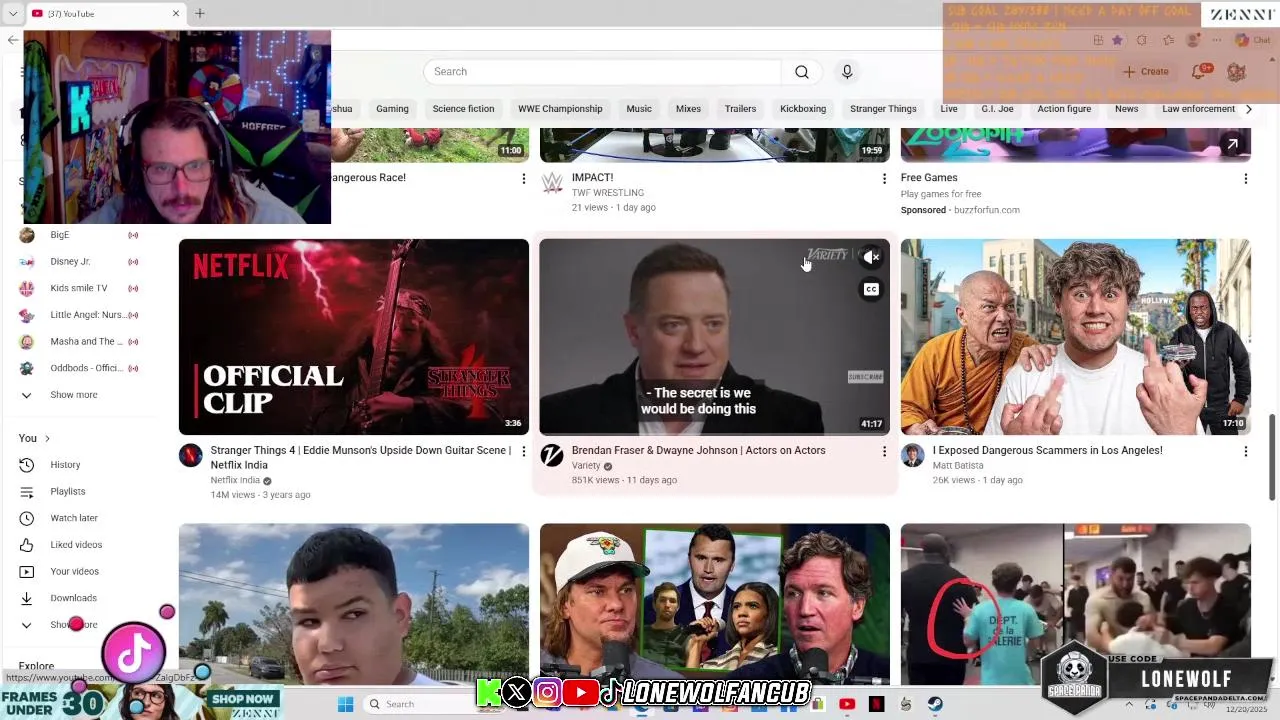The height and width of the screenshot is (720, 1280).
Task: Click the page vertical scrollbar
Action: pyautogui.click(x=1272, y=456)
